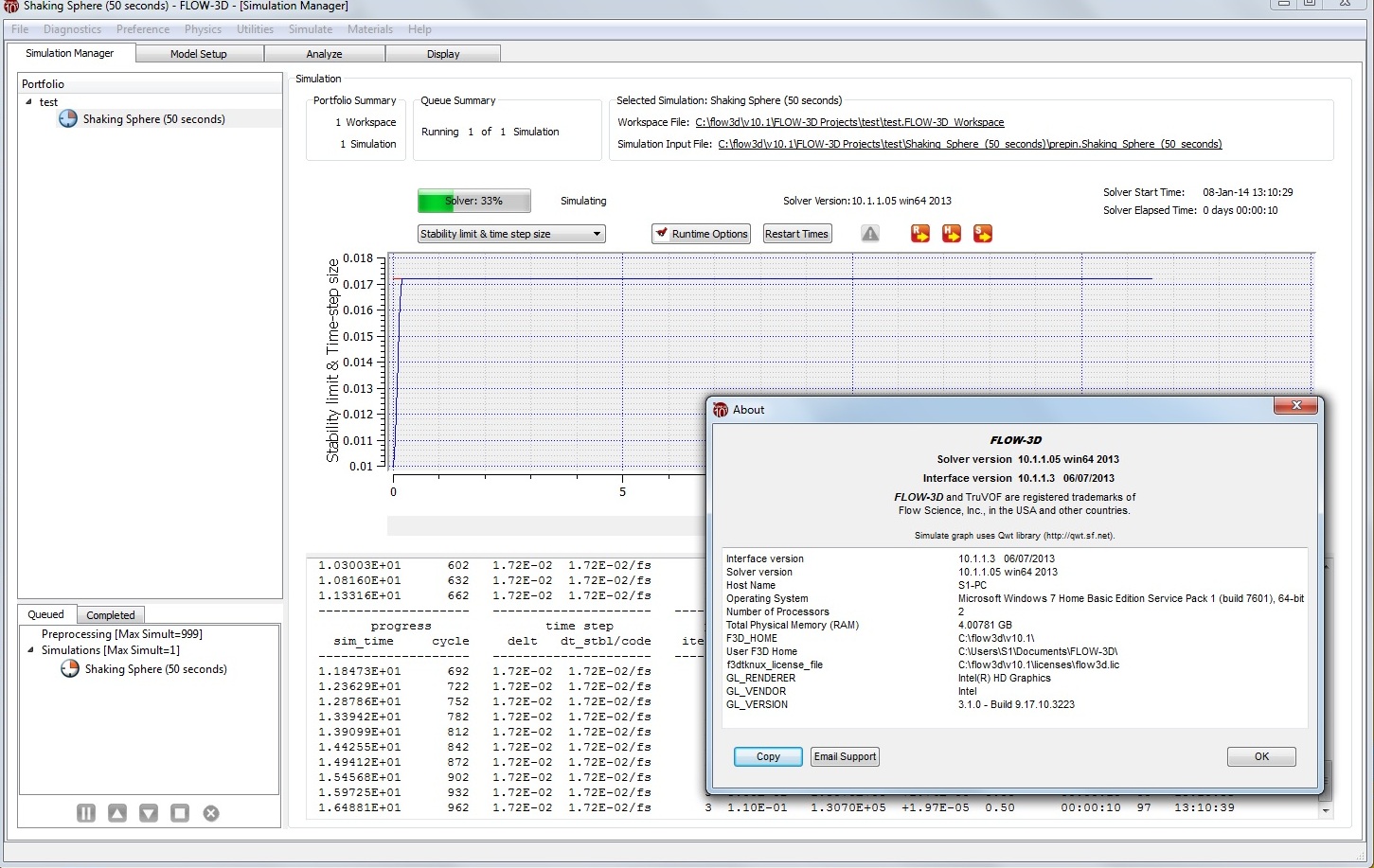Click Runtime Options button
1374x868 pixels.
(x=701, y=234)
